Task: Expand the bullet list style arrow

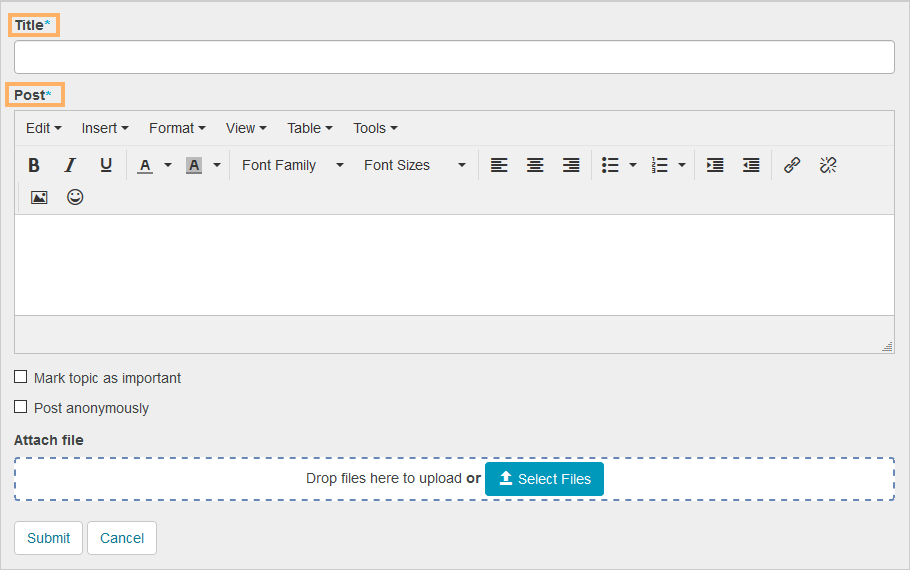Action: 632,165
